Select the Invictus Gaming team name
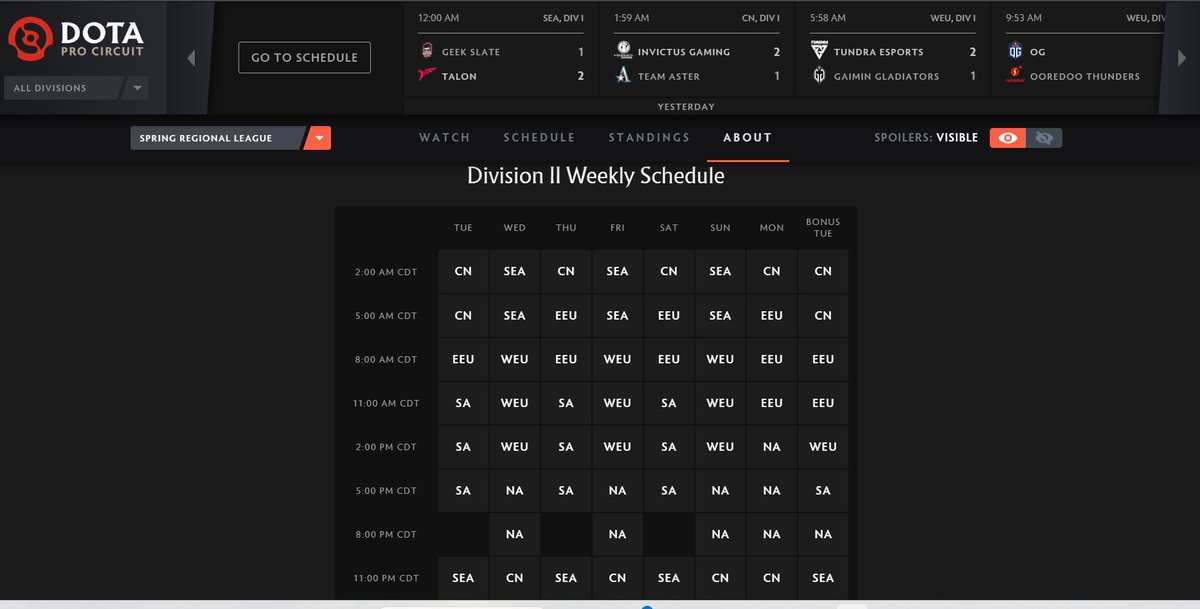The image size is (1200, 609). coord(684,52)
